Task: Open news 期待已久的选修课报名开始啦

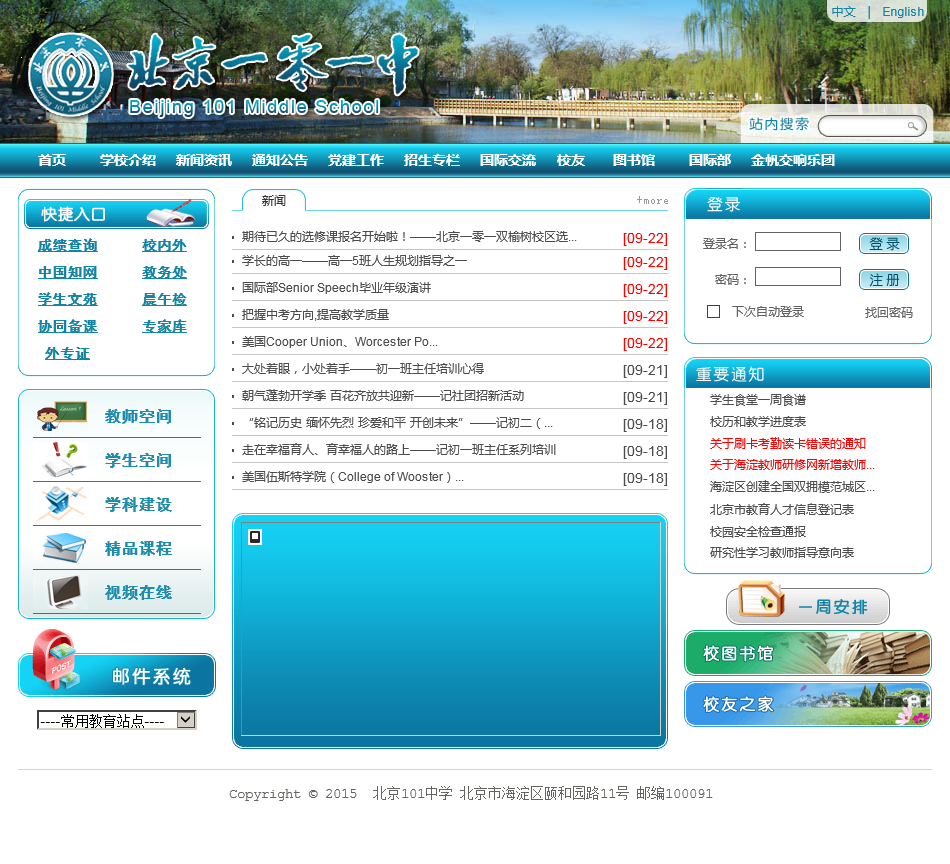Action: tap(409, 236)
